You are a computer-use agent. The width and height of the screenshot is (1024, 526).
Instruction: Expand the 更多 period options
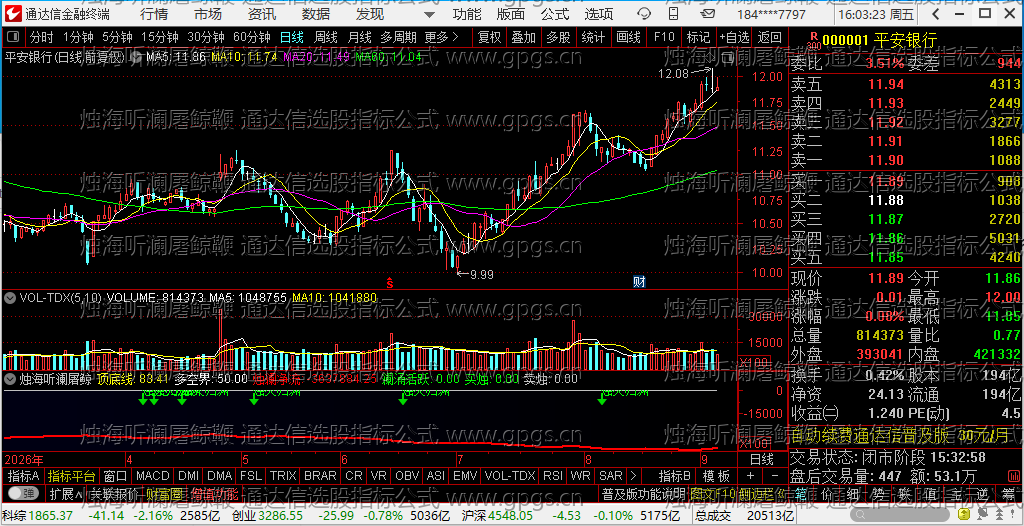click(x=442, y=37)
